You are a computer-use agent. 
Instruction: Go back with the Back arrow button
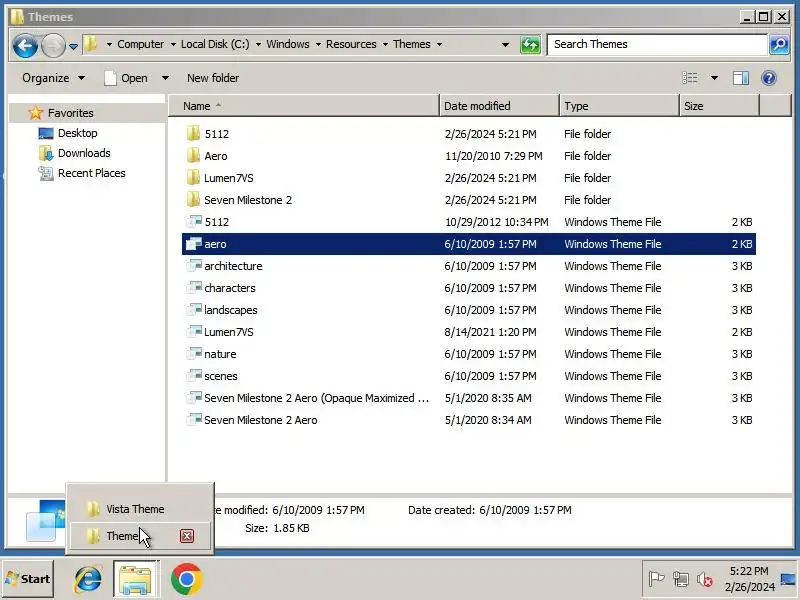[25, 46]
